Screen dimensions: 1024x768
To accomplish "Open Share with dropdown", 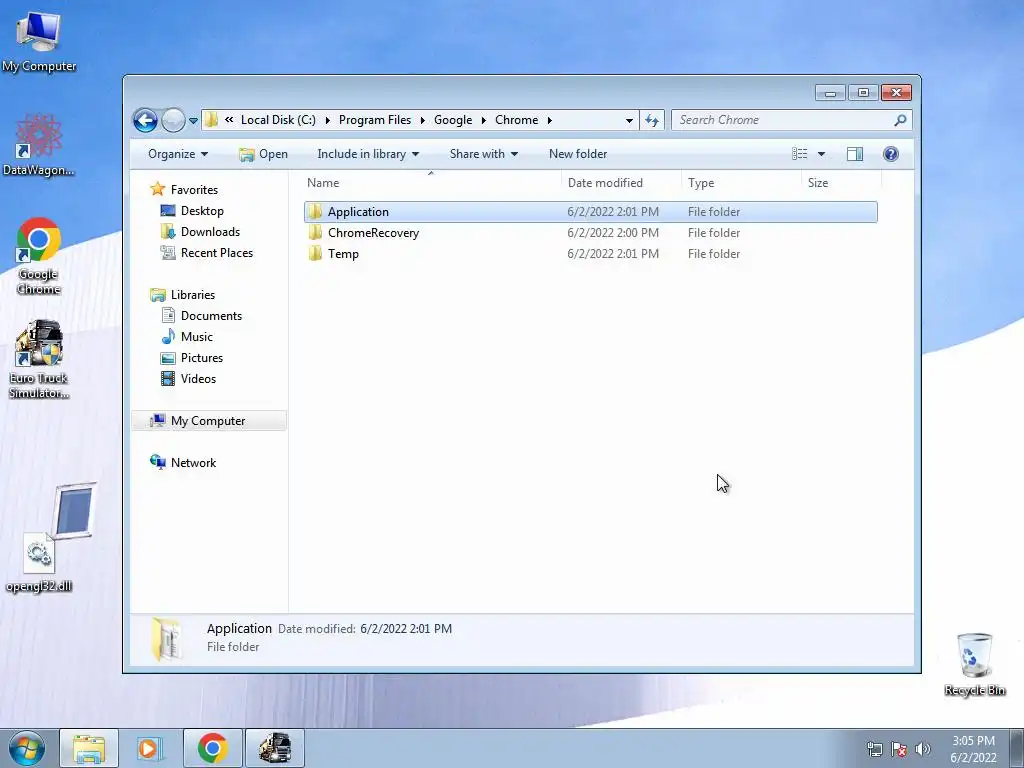I will click(x=483, y=154).
